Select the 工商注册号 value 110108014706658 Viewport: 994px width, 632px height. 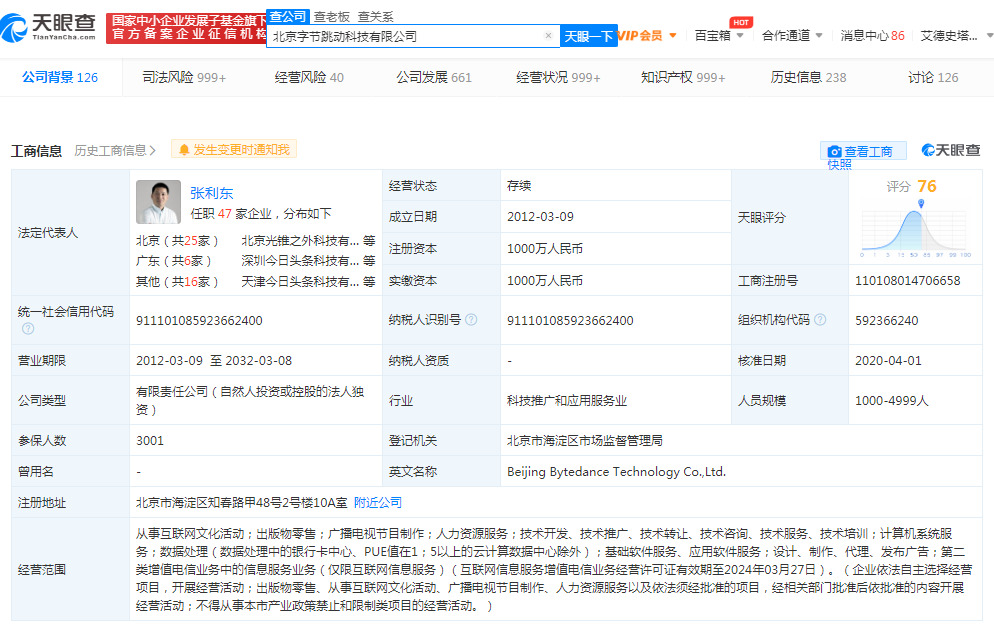click(908, 281)
